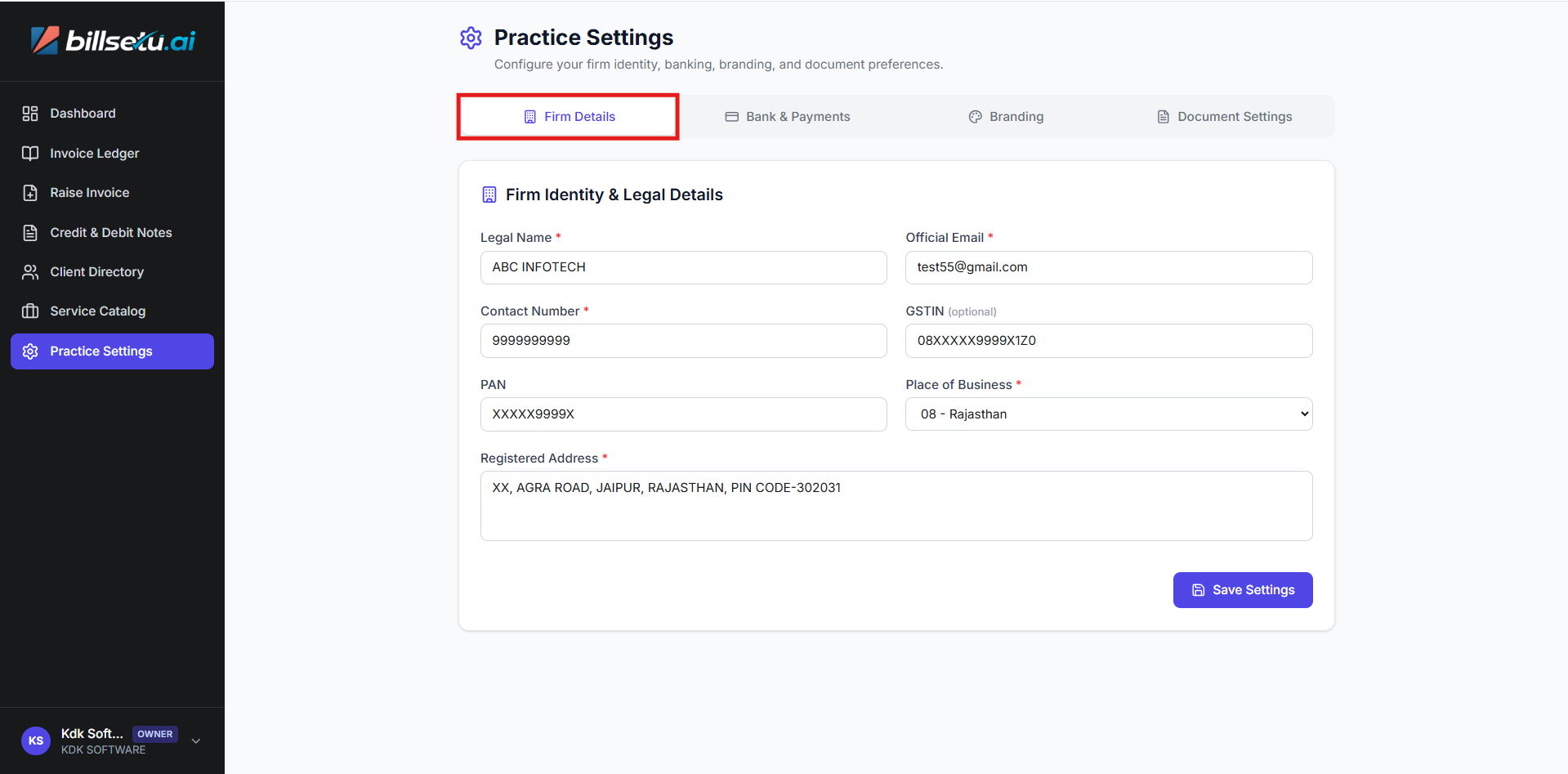Switch to the Bank & Payments tab

click(788, 117)
